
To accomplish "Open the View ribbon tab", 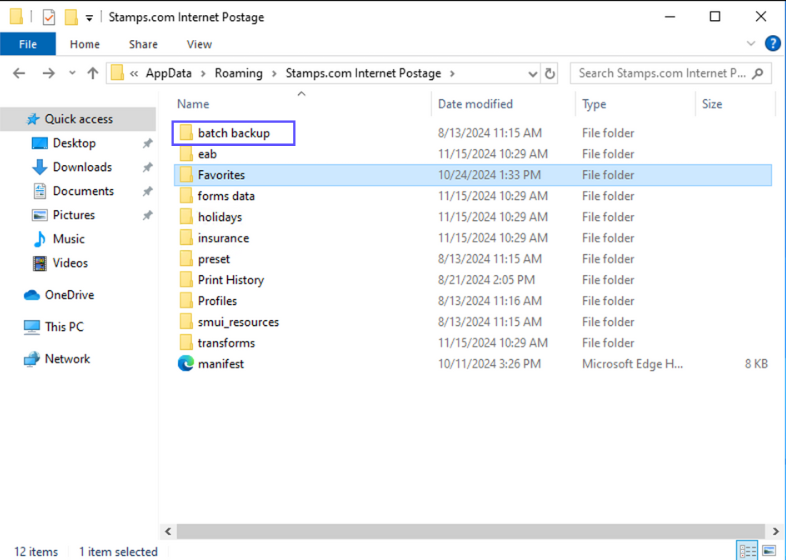I will 199,44.
